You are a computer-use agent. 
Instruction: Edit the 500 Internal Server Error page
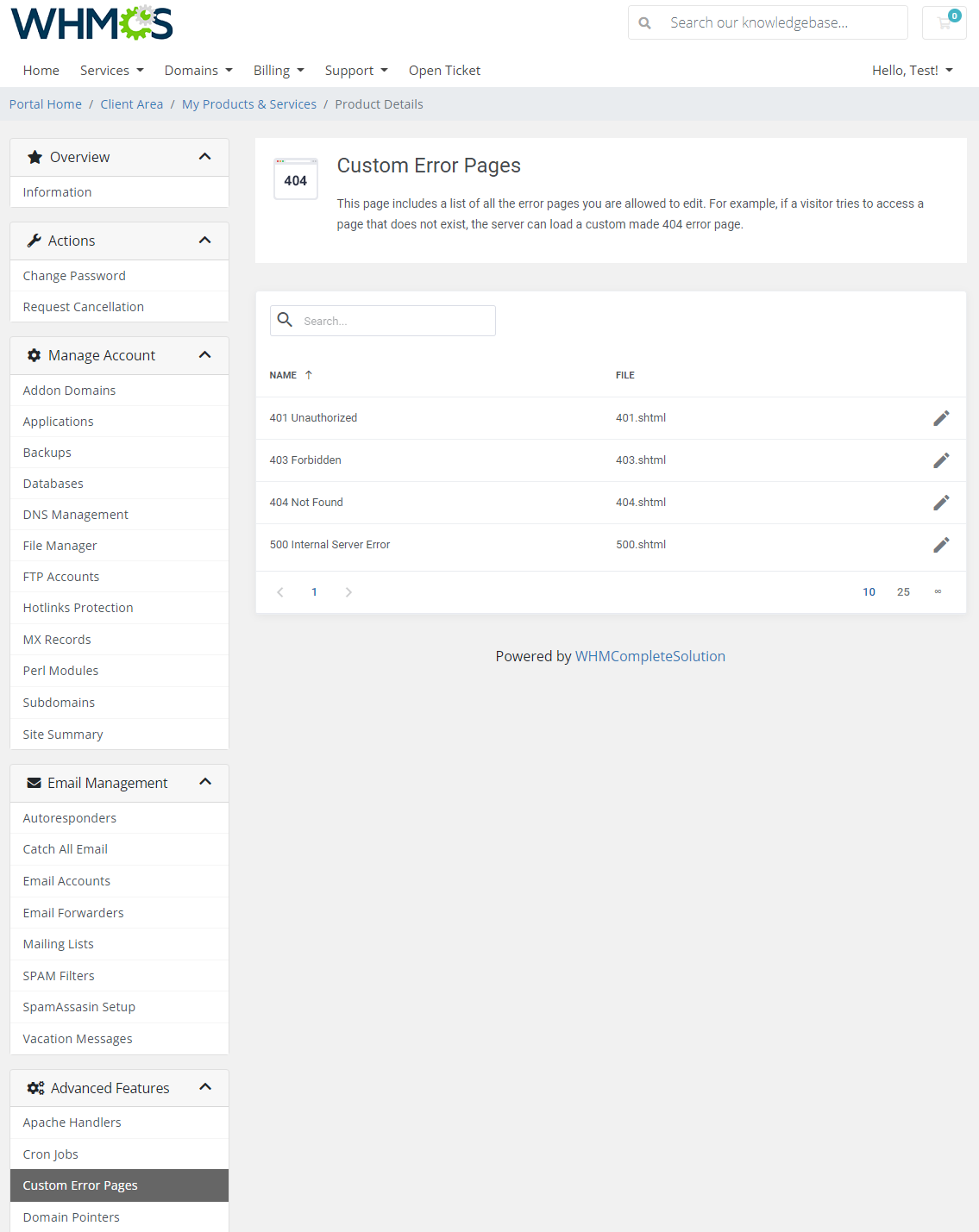point(941,544)
